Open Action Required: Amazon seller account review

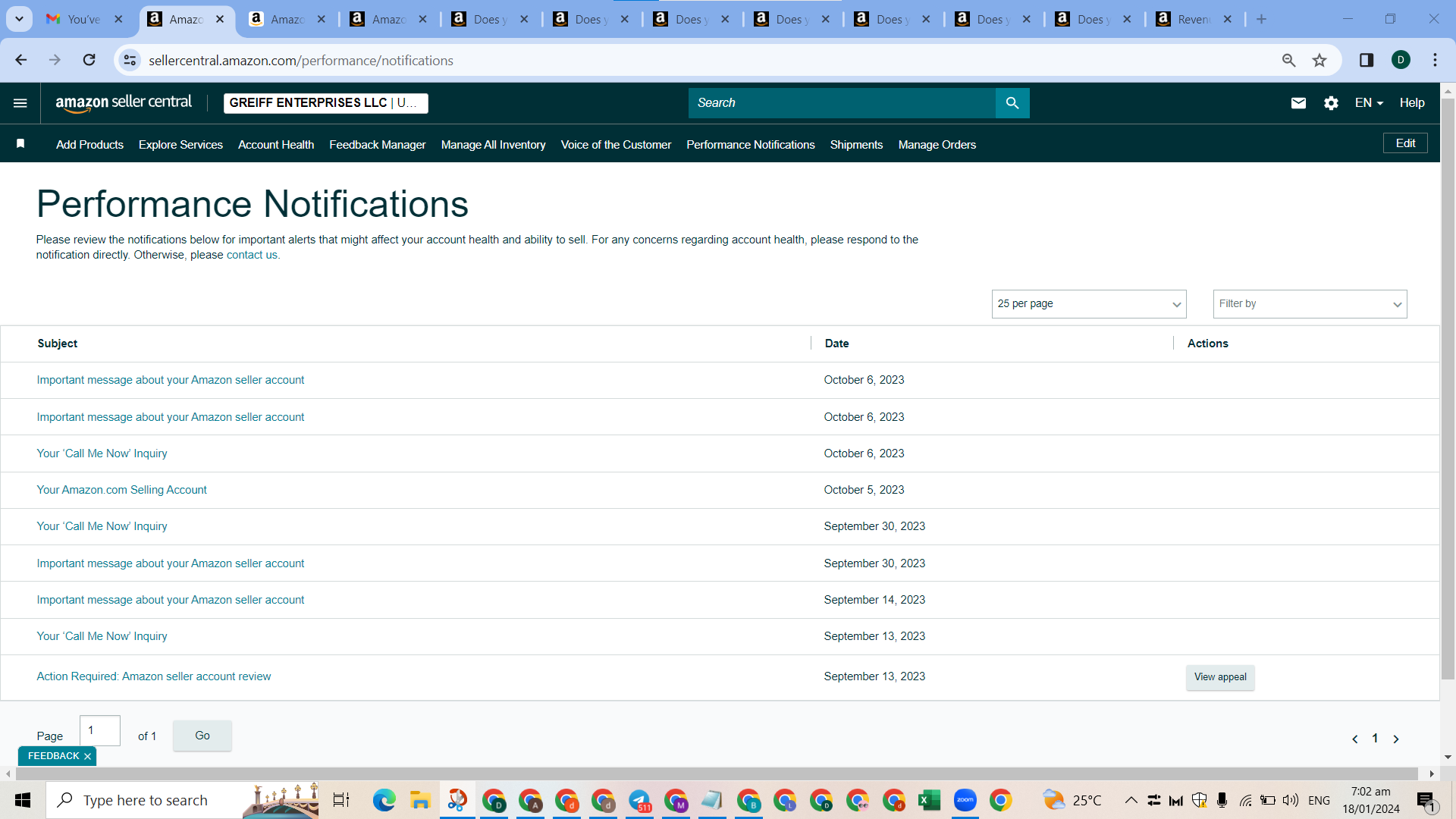(154, 676)
